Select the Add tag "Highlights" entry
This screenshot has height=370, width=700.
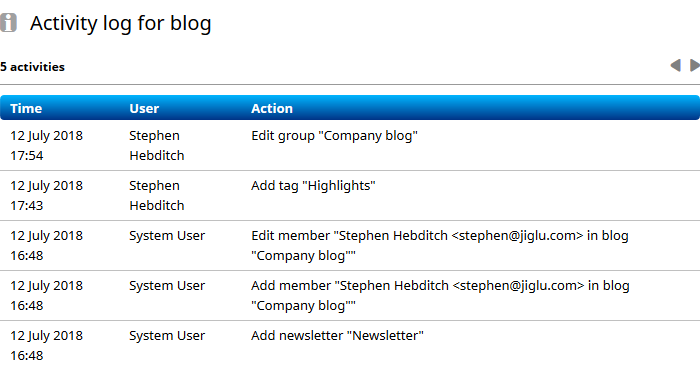[x=313, y=186]
